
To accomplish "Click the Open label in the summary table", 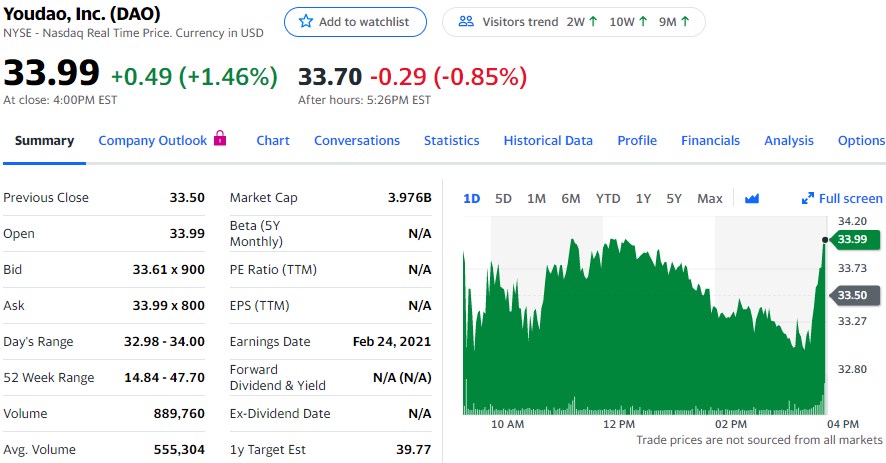I will (19, 234).
